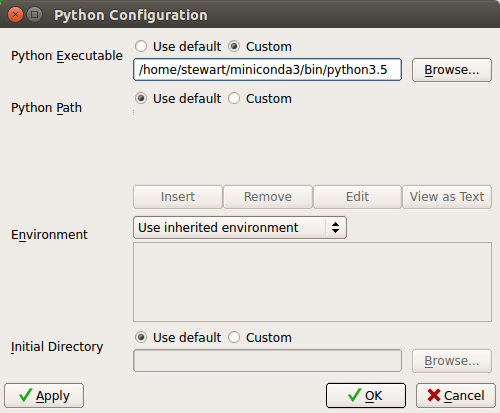The height and width of the screenshot is (413, 500).
Task: Click the Edit path button
Action: (357, 197)
